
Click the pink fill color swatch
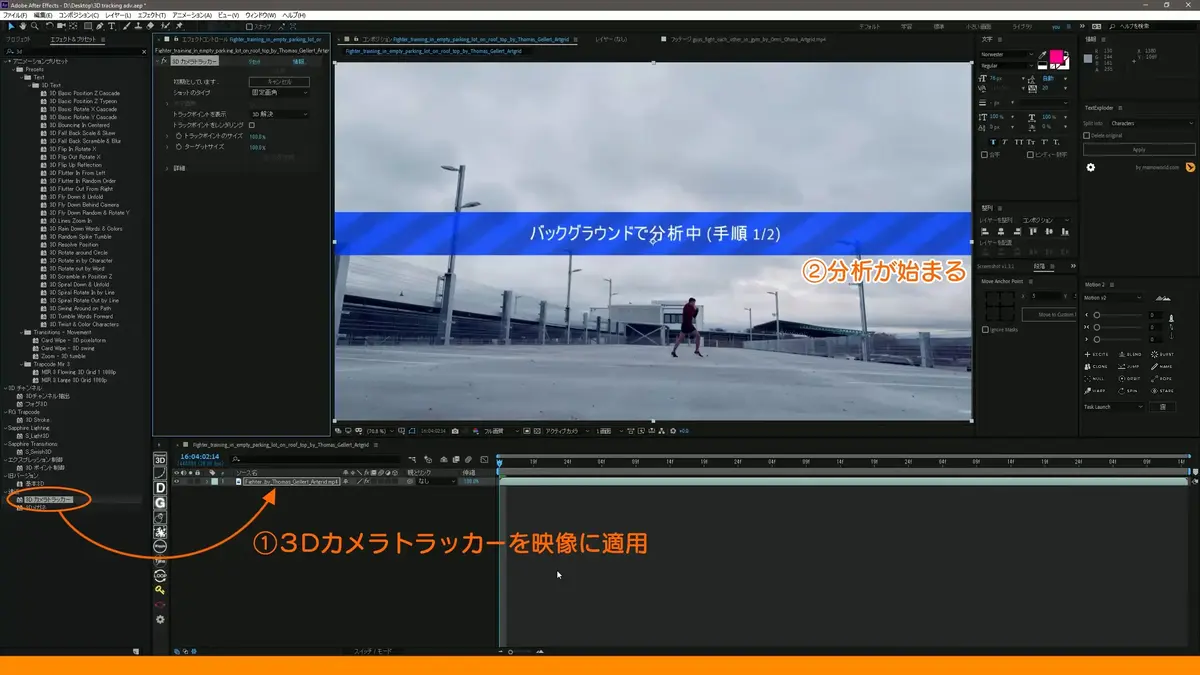[1059, 60]
